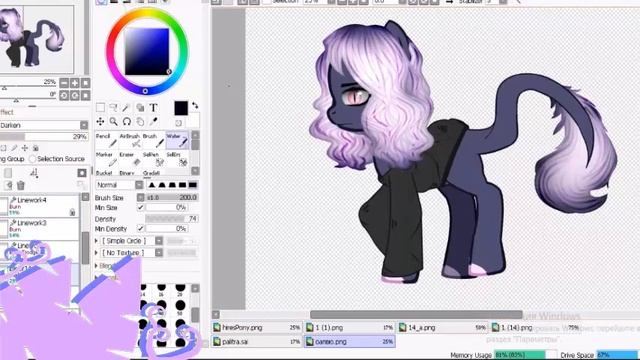
Task: Expand the Simple Circle settings triangle
Action: click(97, 241)
